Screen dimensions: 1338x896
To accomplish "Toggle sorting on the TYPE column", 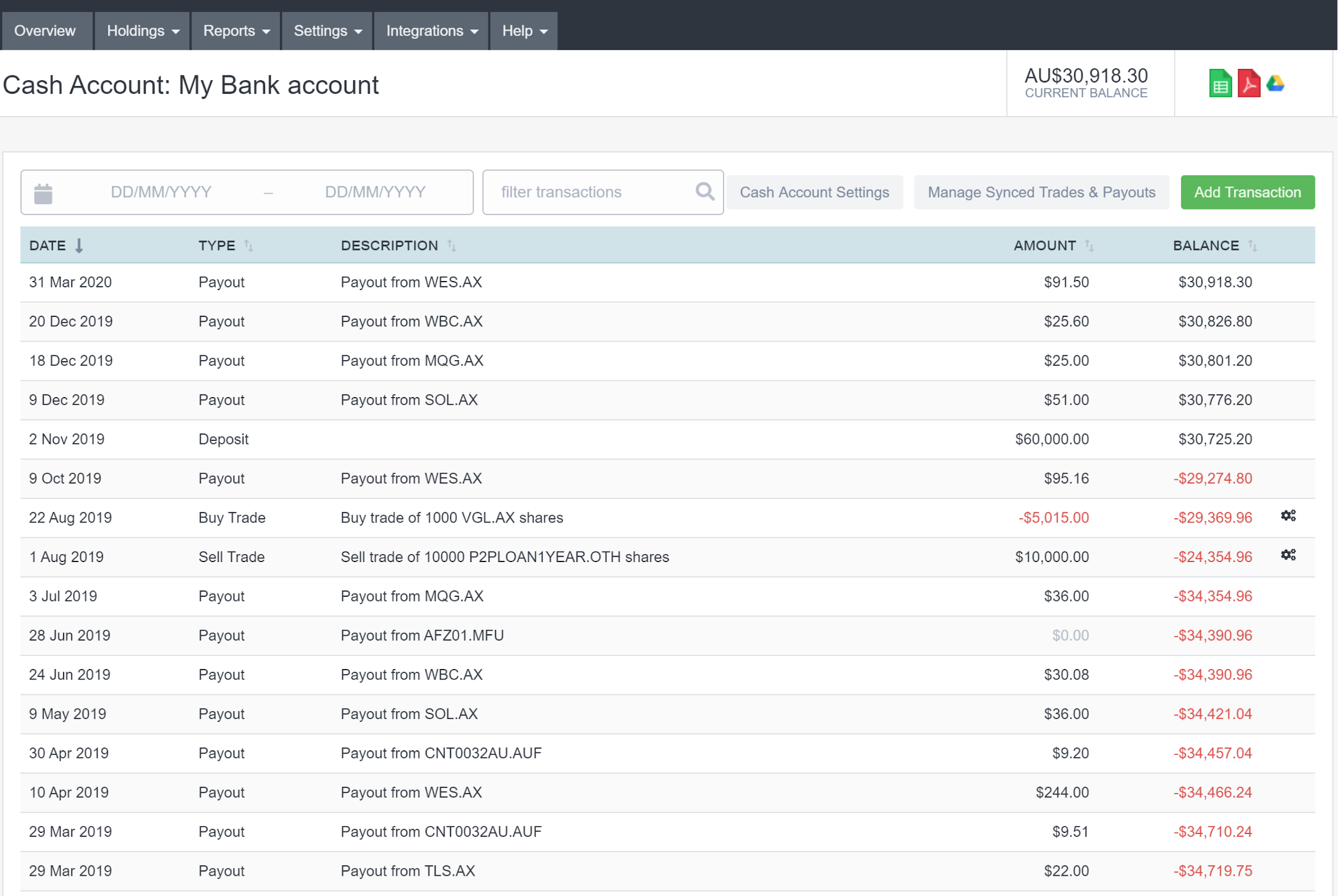I will tap(248, 245).
